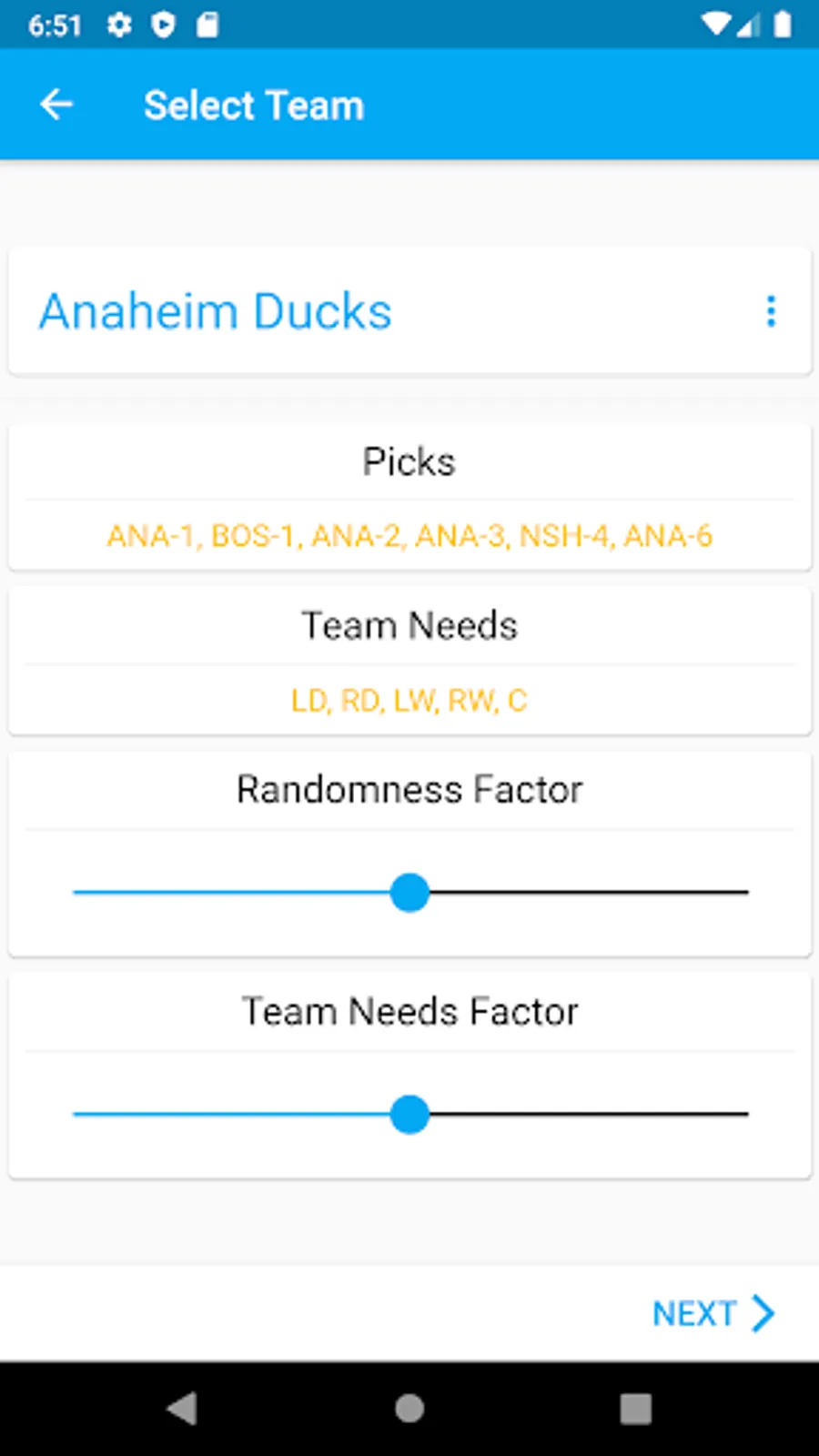This screenshot has width=819, height=1456.
Task: Tap the NEXT chevron arrow
Action: [x=763, y=1313]
